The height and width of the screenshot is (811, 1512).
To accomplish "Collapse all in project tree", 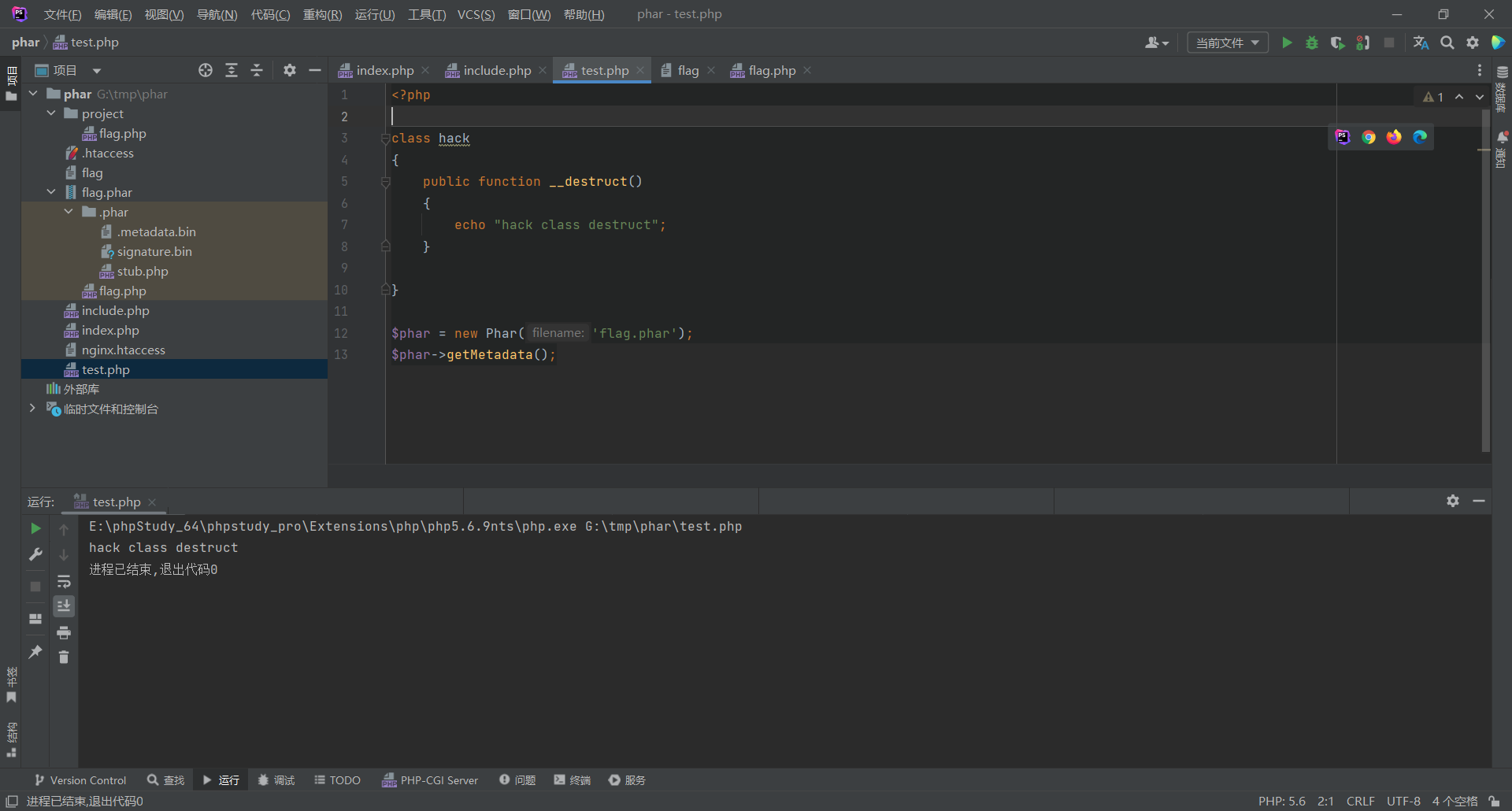I will 257,70.
